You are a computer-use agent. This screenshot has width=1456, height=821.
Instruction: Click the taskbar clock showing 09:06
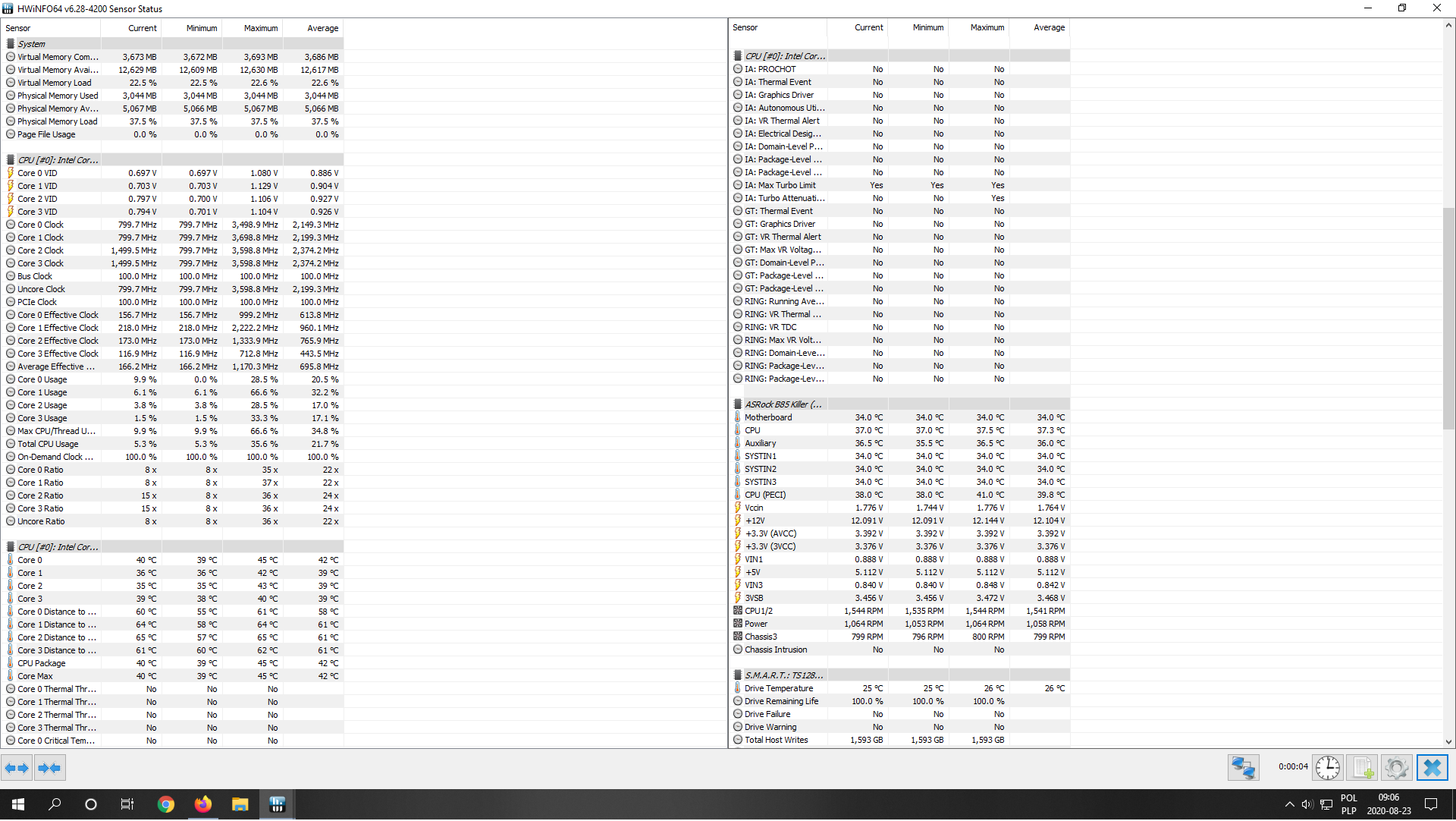pos(1389,804)
